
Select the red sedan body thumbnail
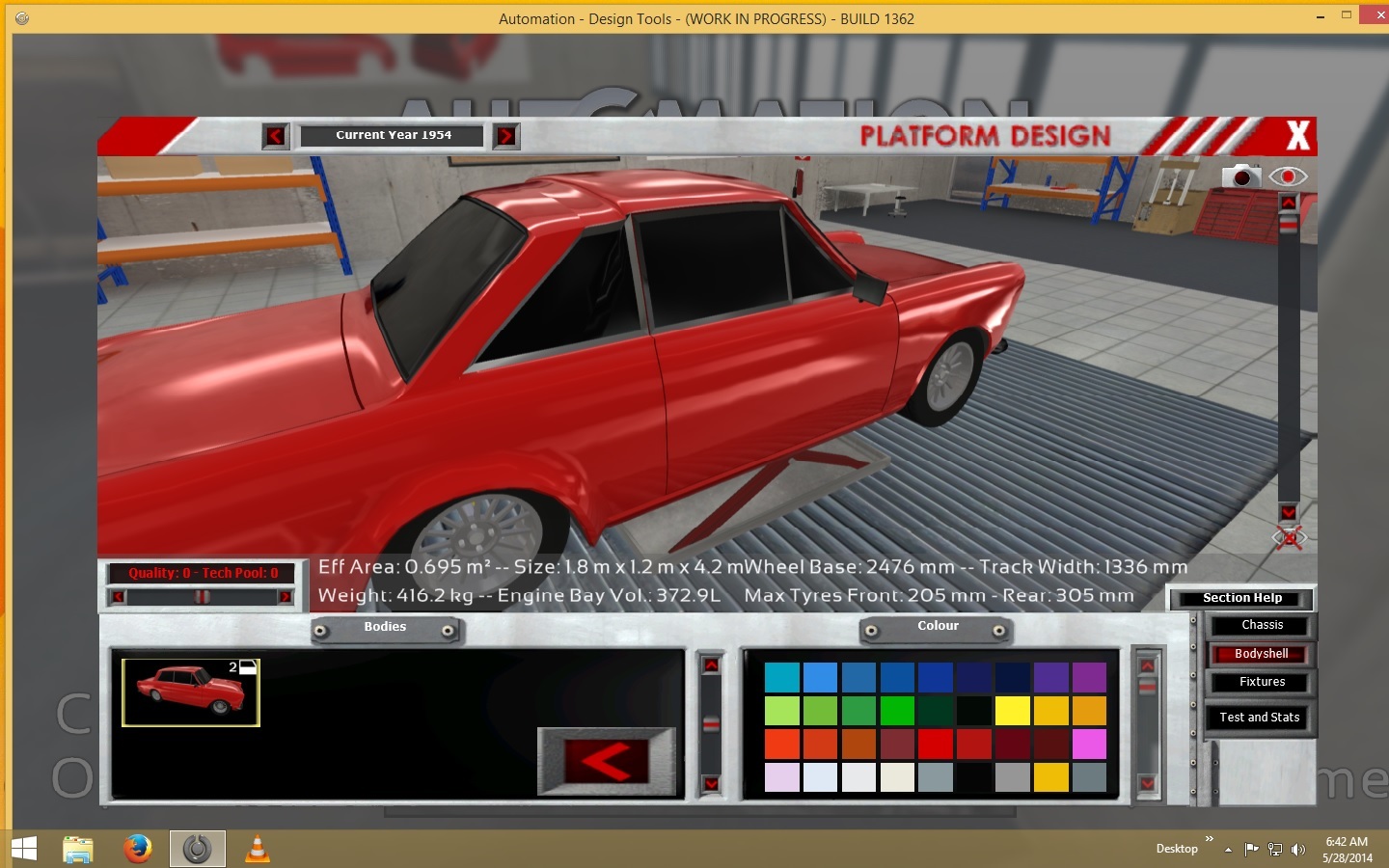(191, 692)
